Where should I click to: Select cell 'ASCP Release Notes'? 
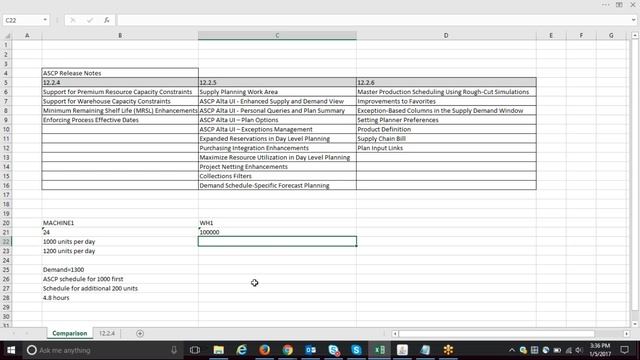[120, 73]
